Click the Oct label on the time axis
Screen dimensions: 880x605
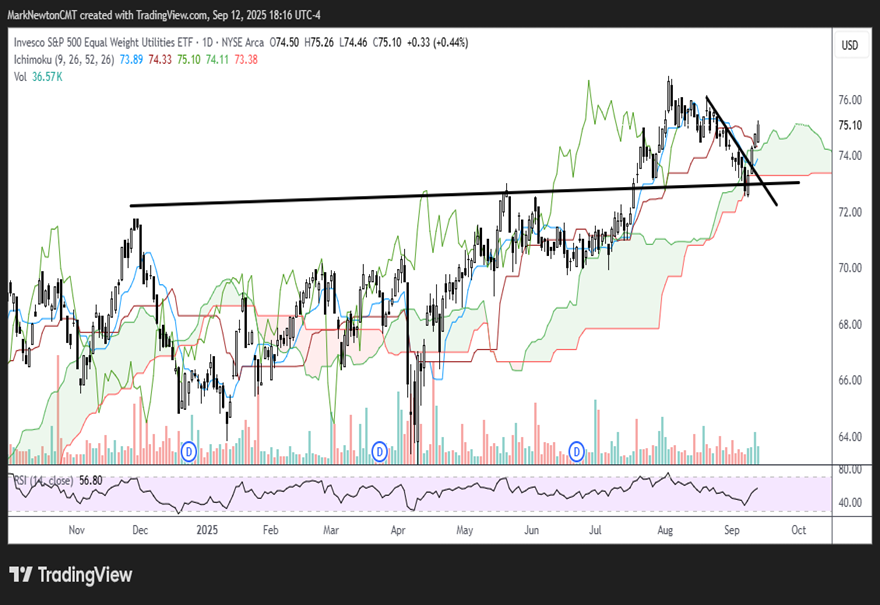(x=798, y=530)
